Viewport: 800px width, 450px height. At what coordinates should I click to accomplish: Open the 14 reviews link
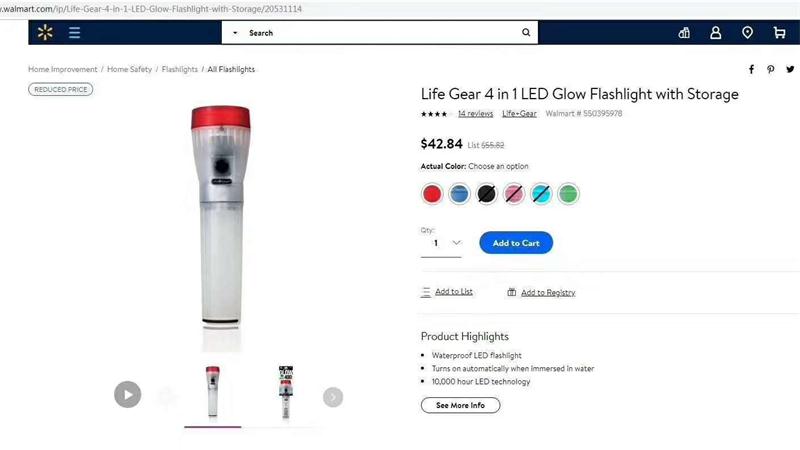(475, 114)
